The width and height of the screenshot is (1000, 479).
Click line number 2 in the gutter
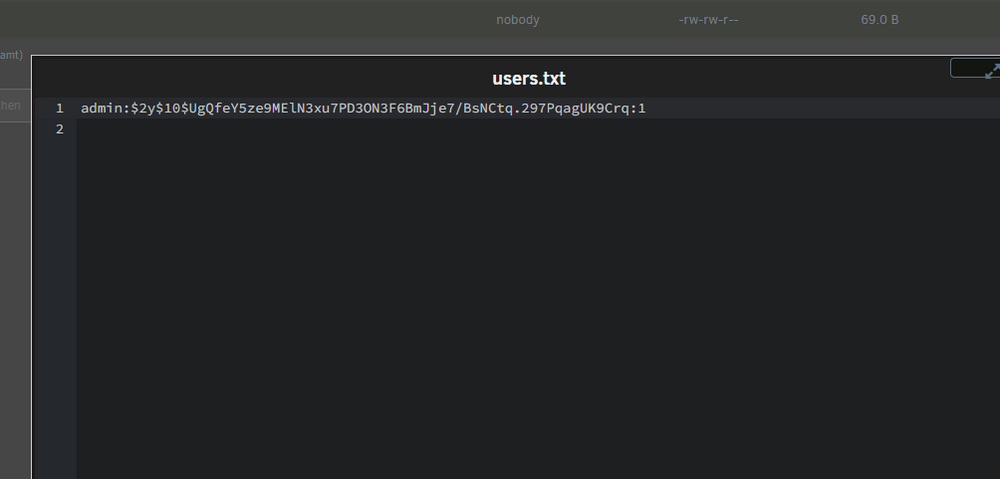coord(59,129)
